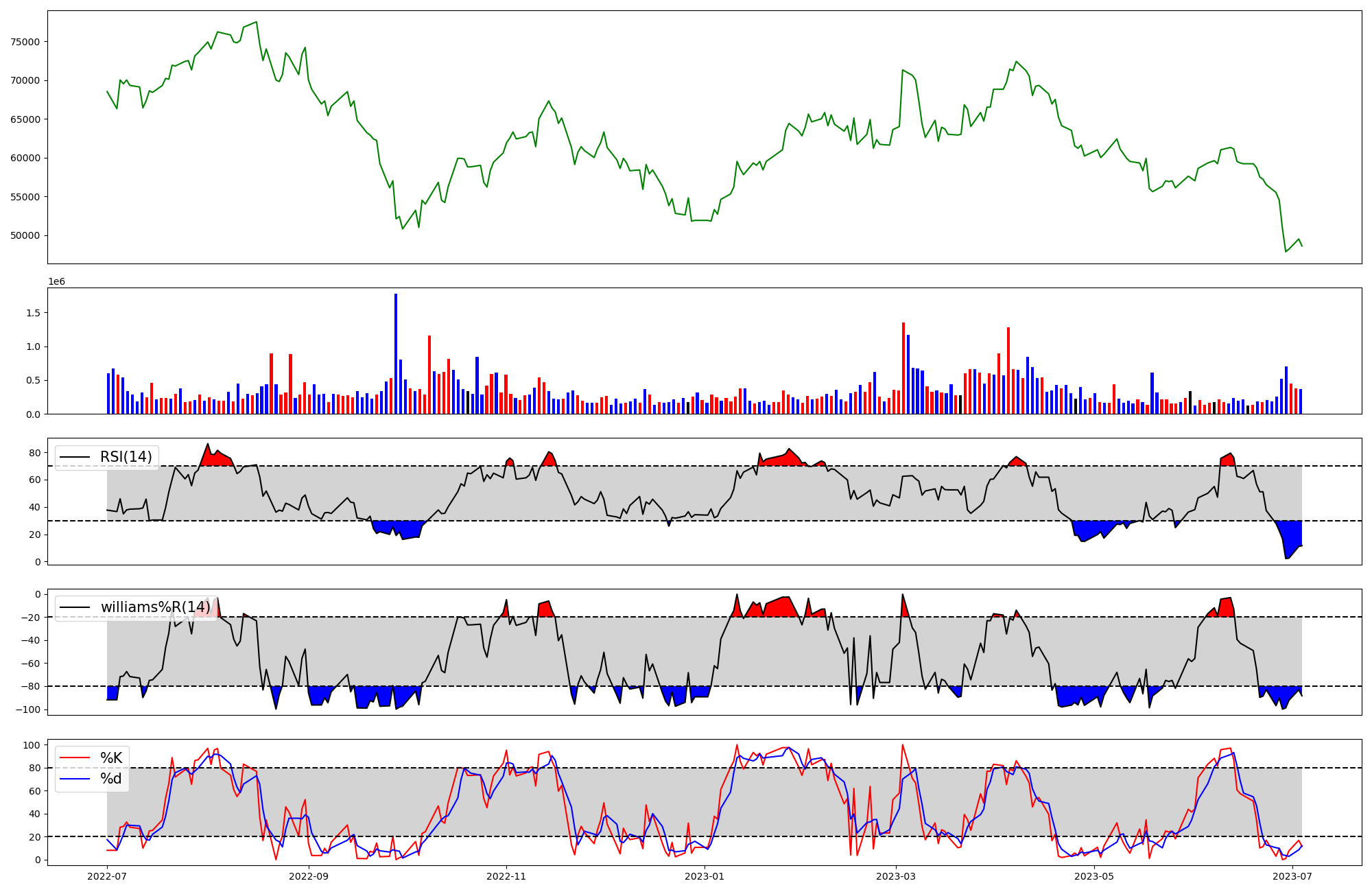Click the 2023-03 x-axis date label
Image resolution: width=1372 pixels, height=892 pixels.
(x=896, y=876)
